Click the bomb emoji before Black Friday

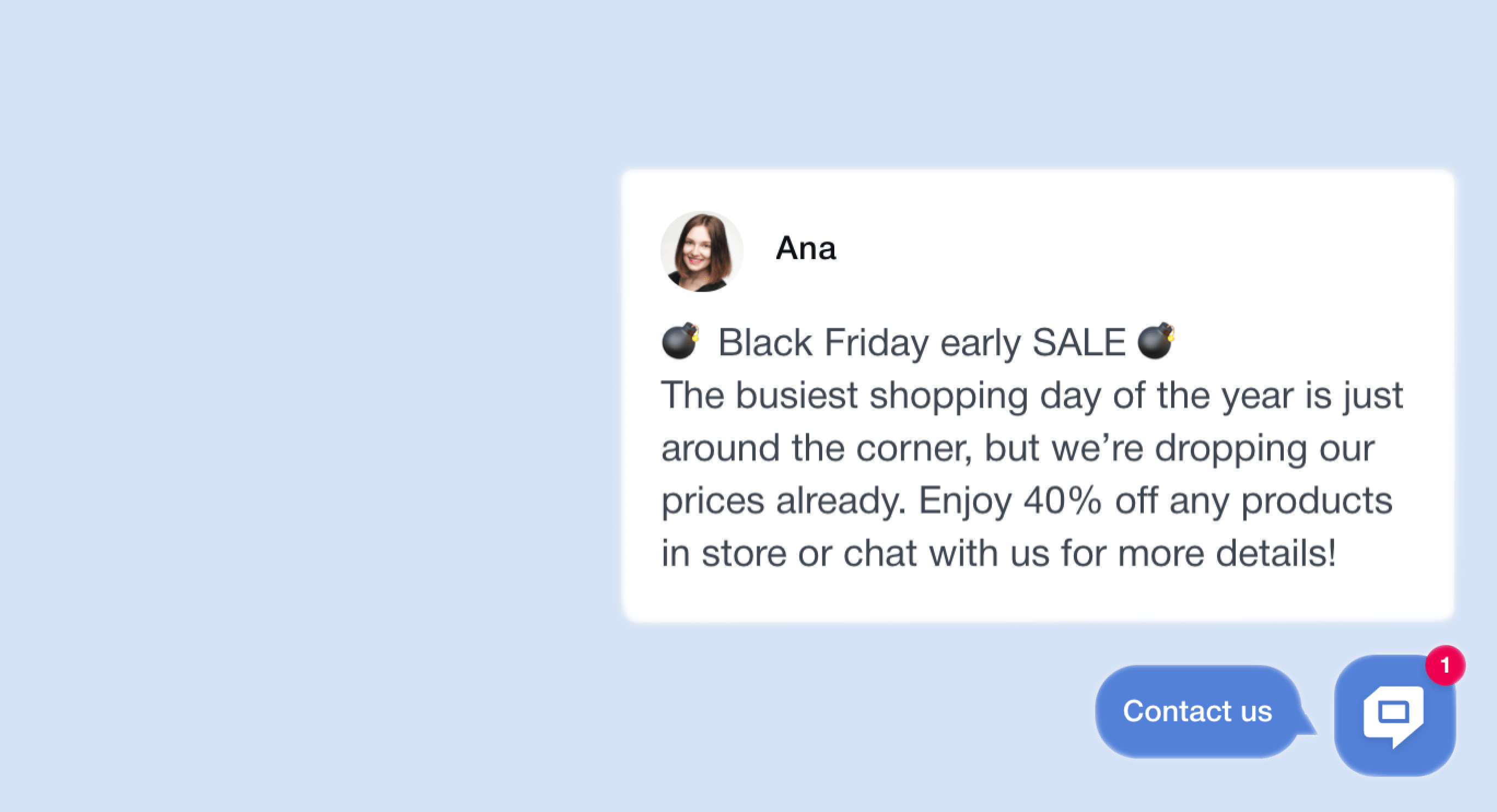[680, 341]
